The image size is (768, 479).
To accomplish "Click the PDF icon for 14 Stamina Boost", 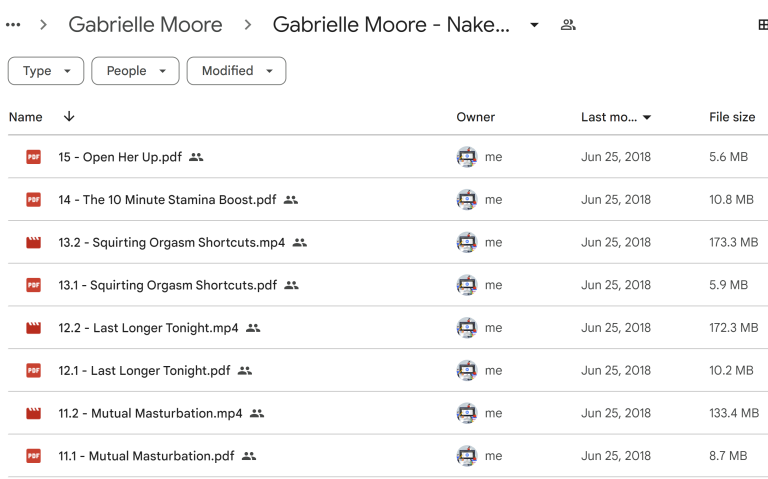I will pyautogui.click(x=34, y=200).
